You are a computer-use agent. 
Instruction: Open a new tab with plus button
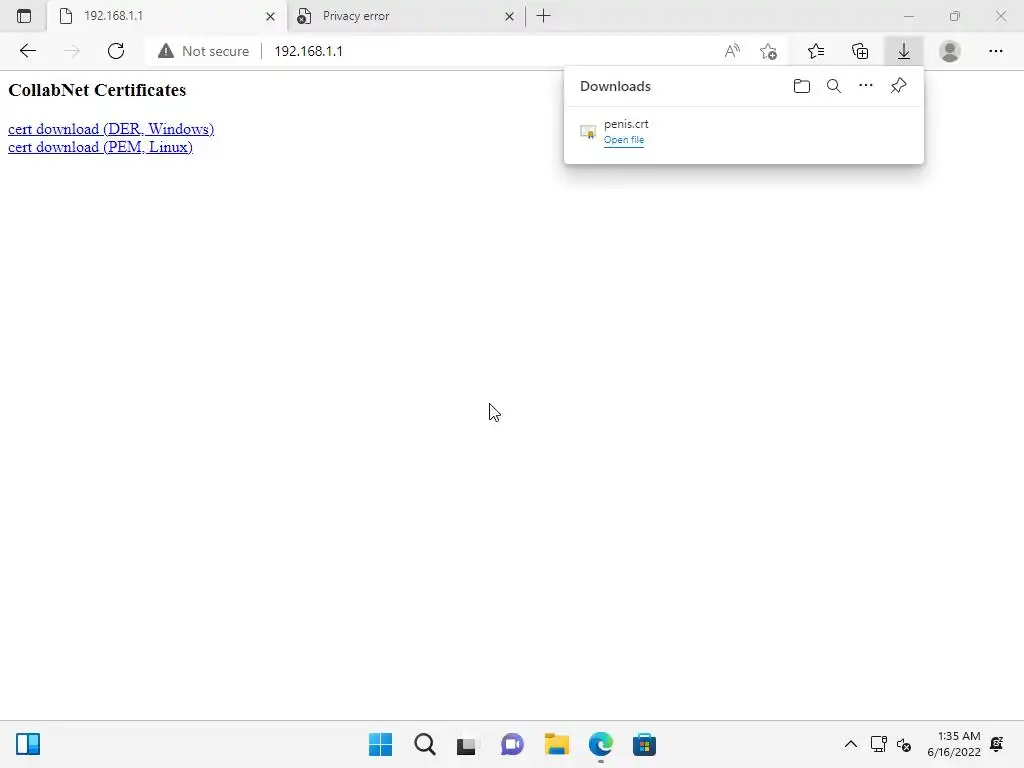click(543, 16)
